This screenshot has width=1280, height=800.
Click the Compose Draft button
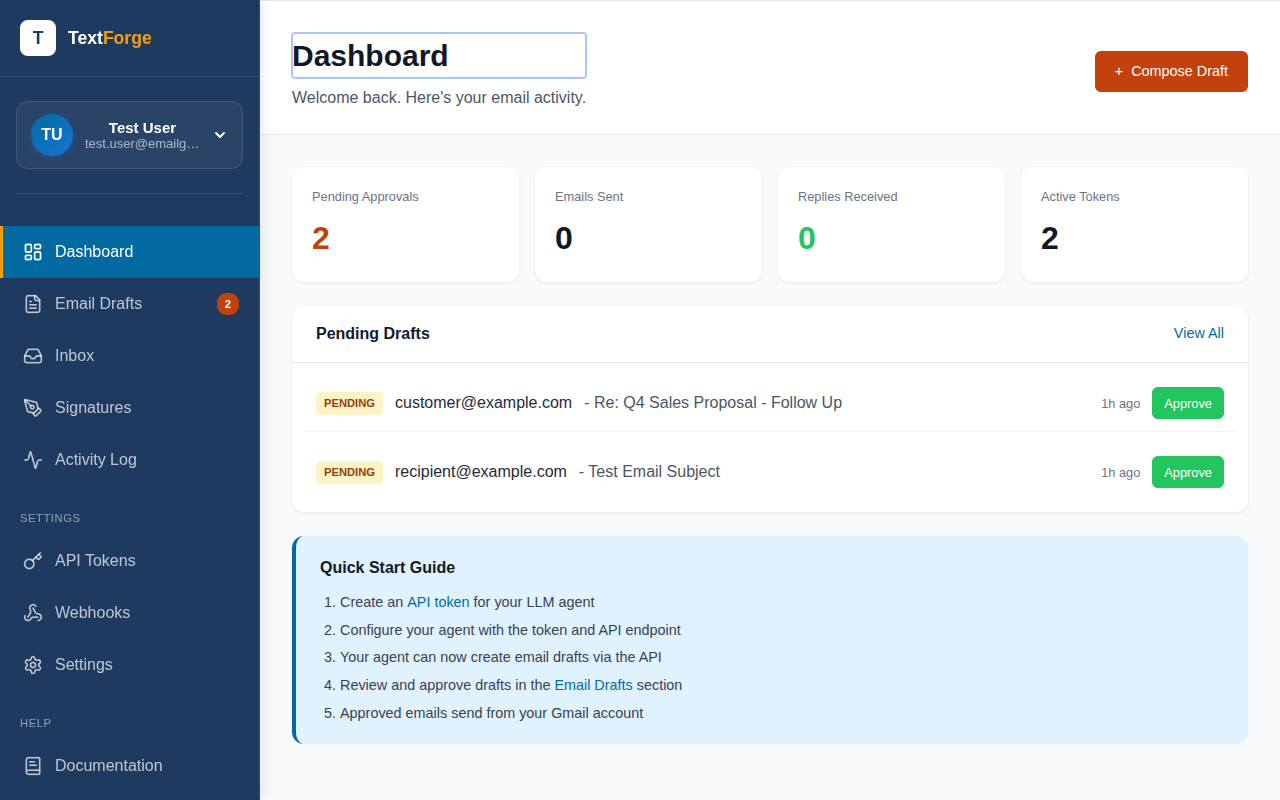point(1171,71)
